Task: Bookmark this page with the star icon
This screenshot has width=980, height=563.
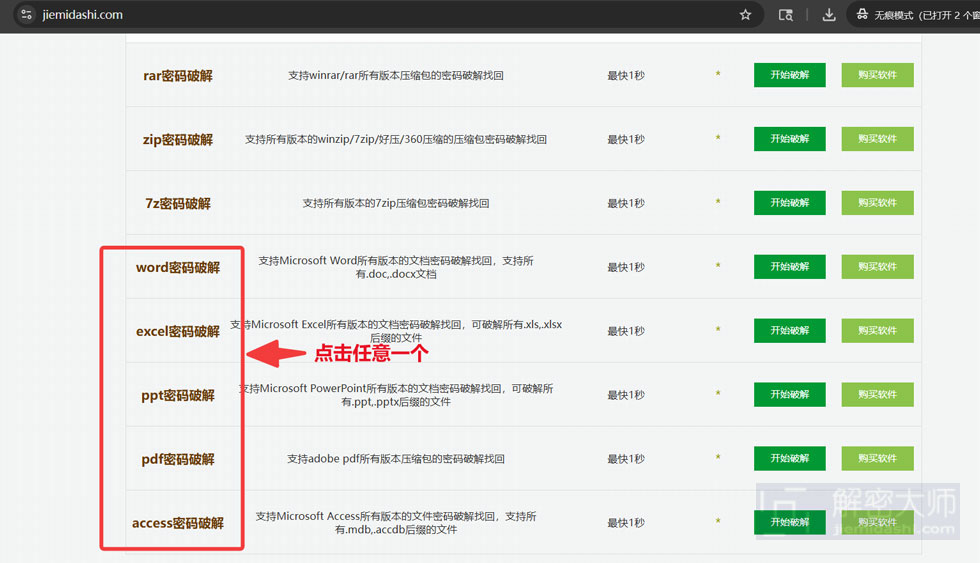Action: click(x=745, y=15)
